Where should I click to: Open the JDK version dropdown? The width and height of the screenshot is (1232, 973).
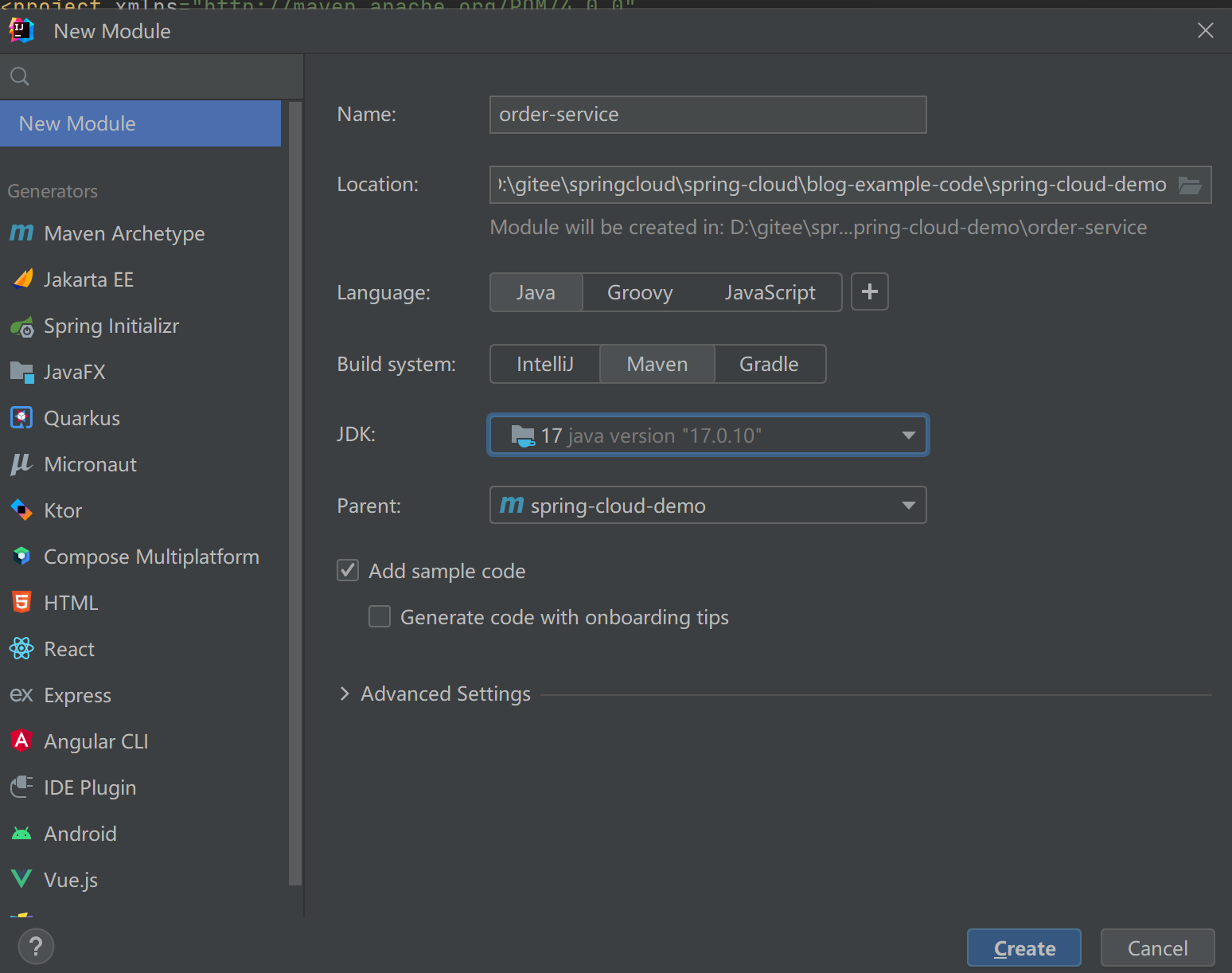[x=708, y=435]
